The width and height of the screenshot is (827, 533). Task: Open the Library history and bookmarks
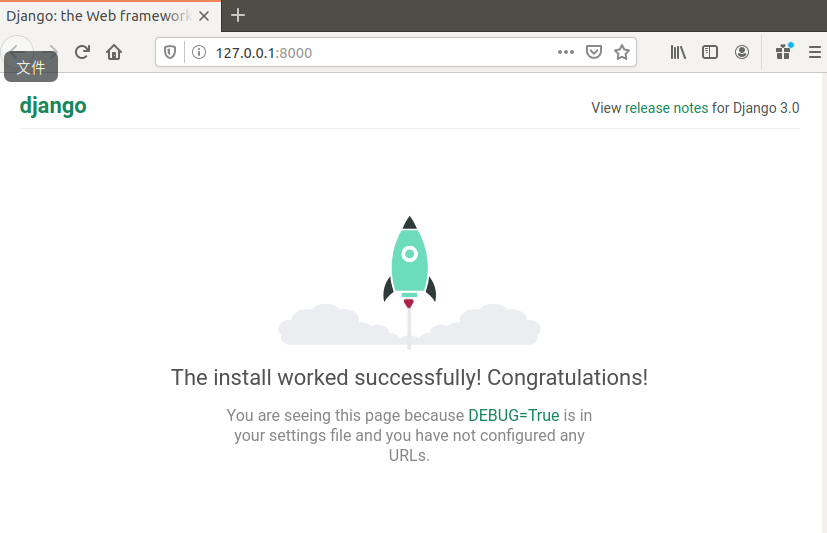click(x=678, y=52)
